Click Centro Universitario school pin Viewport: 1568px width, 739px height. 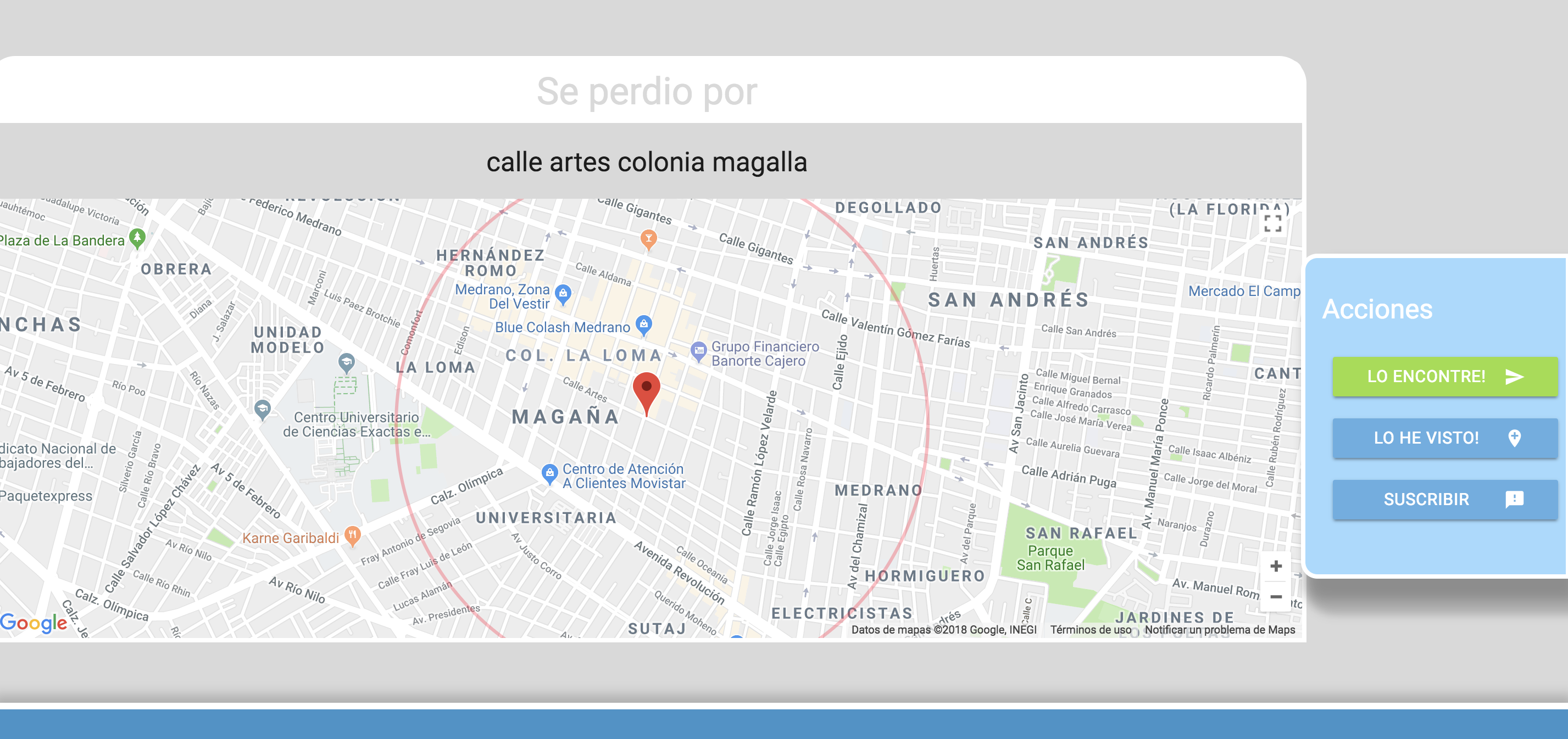(x=263, y=408)
